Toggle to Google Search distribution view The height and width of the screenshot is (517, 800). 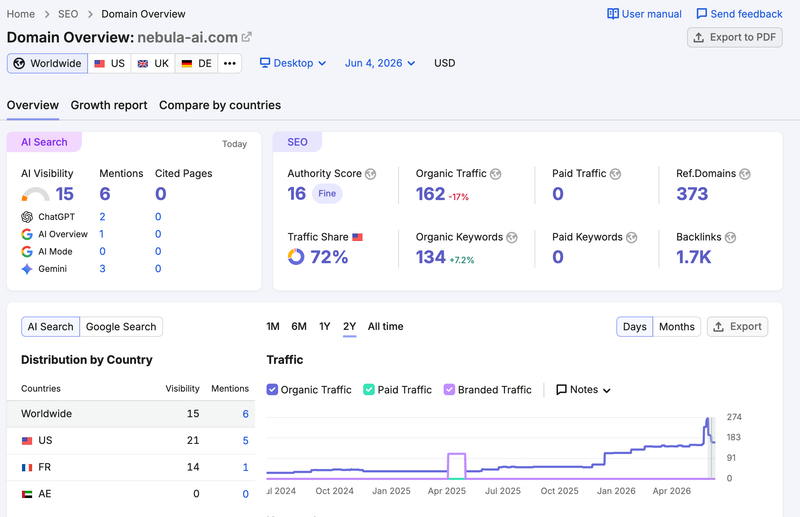point(121,327)
